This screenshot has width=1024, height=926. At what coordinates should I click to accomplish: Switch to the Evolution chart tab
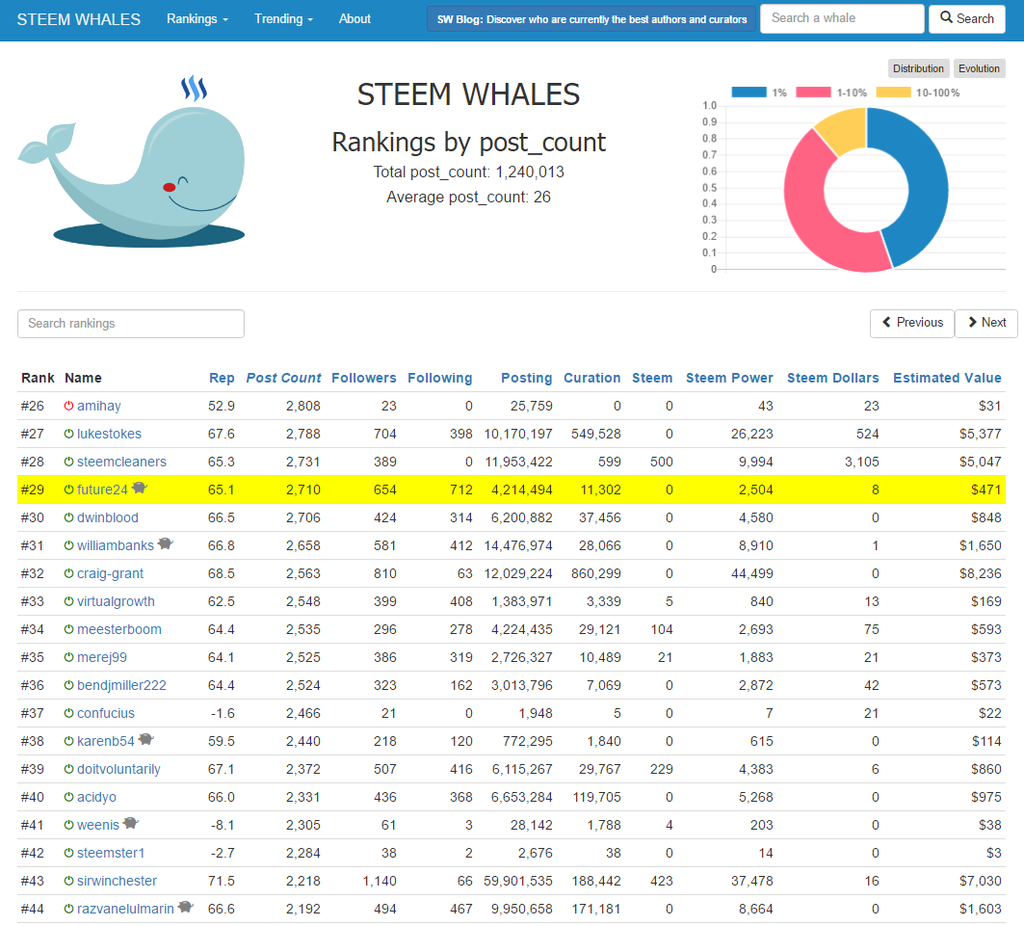click(978, 69)
